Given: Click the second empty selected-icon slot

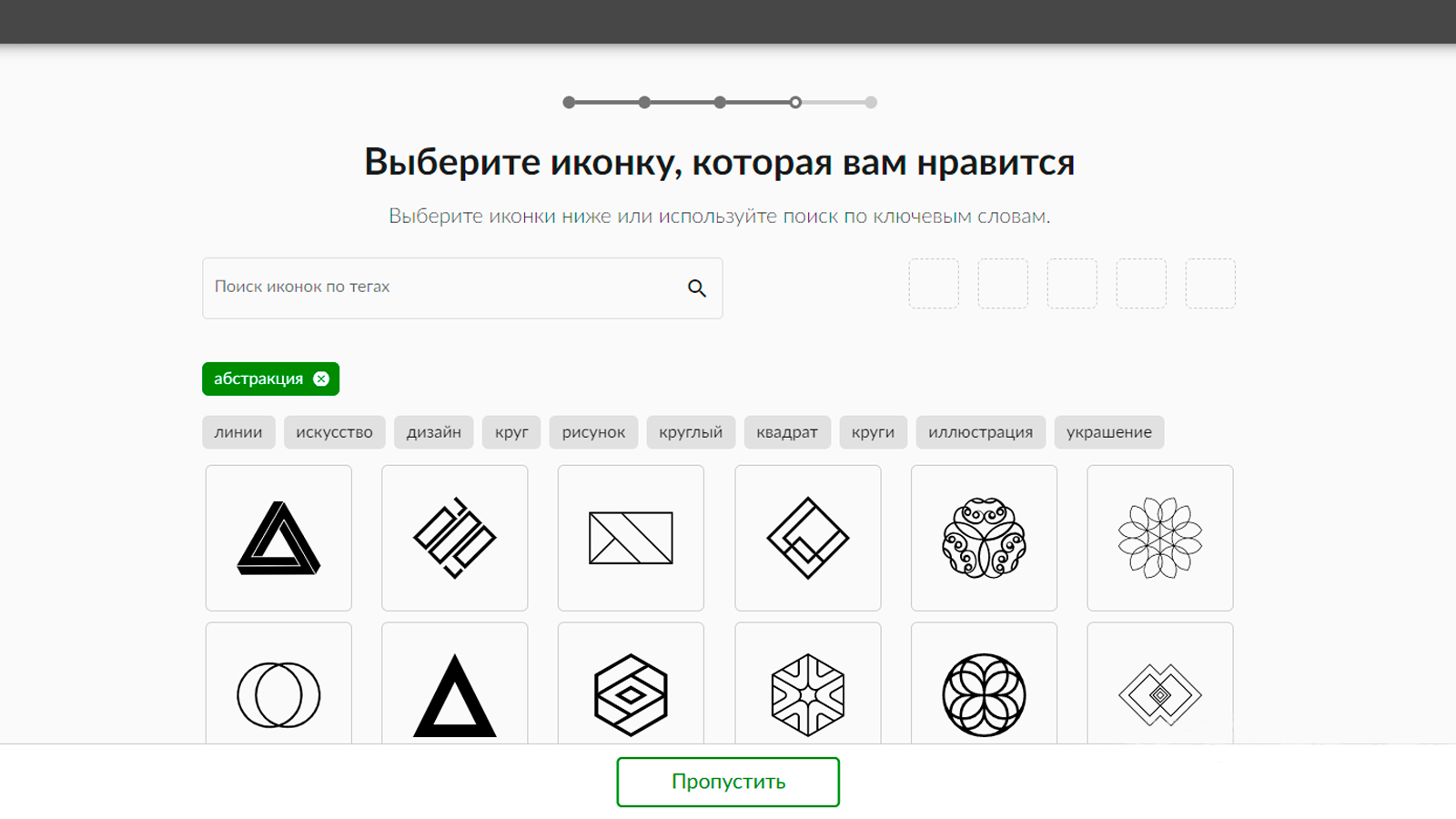Looking at the screenshot, I should coord(1003,283).
